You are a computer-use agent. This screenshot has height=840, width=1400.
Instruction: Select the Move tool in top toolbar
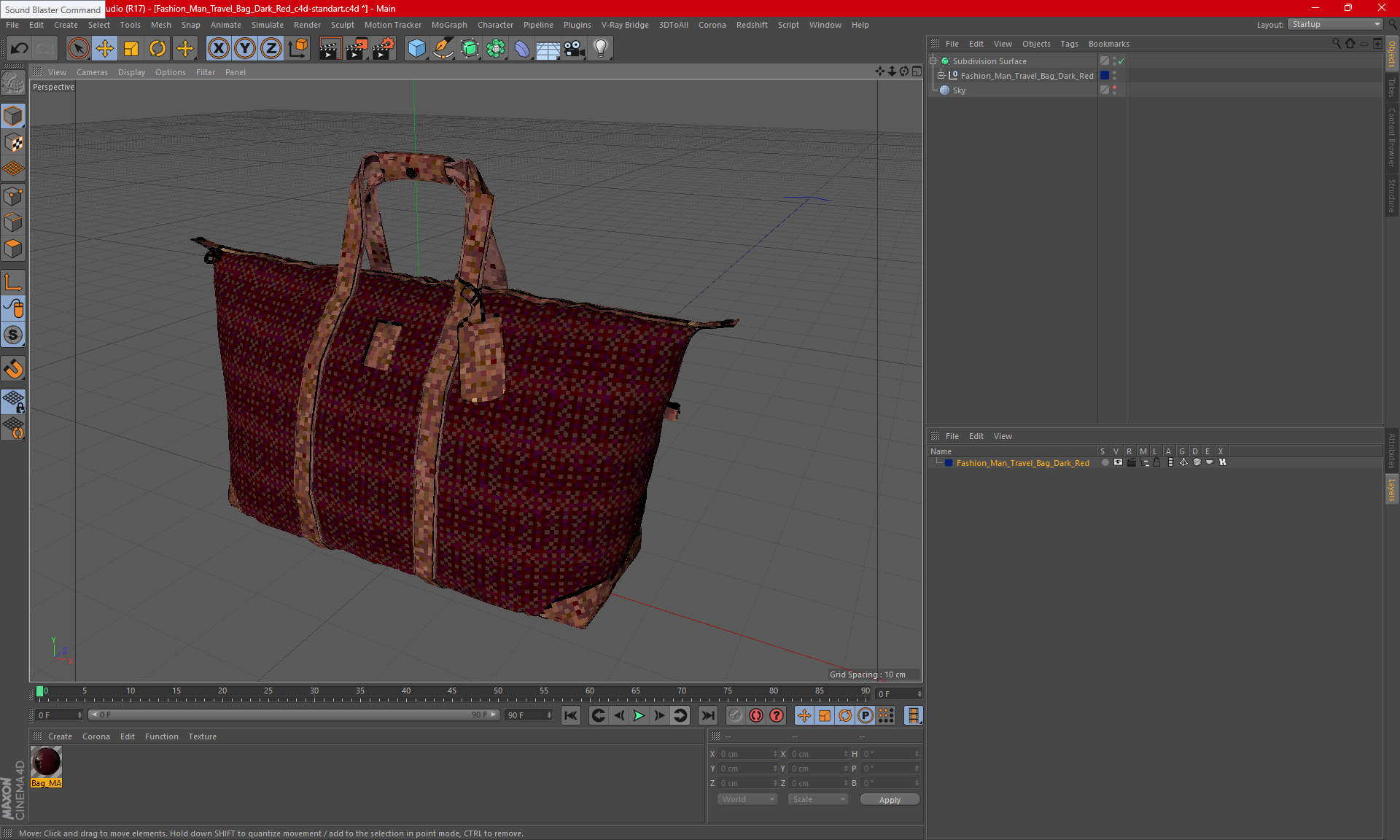(x=105, y=49)
